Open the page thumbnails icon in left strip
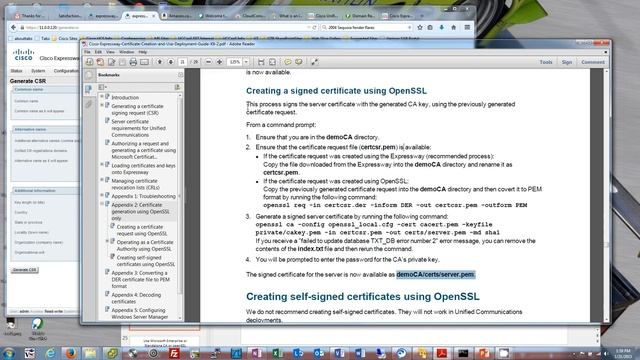The width and height of the screenshot is (640, 360). coord(89,75)
